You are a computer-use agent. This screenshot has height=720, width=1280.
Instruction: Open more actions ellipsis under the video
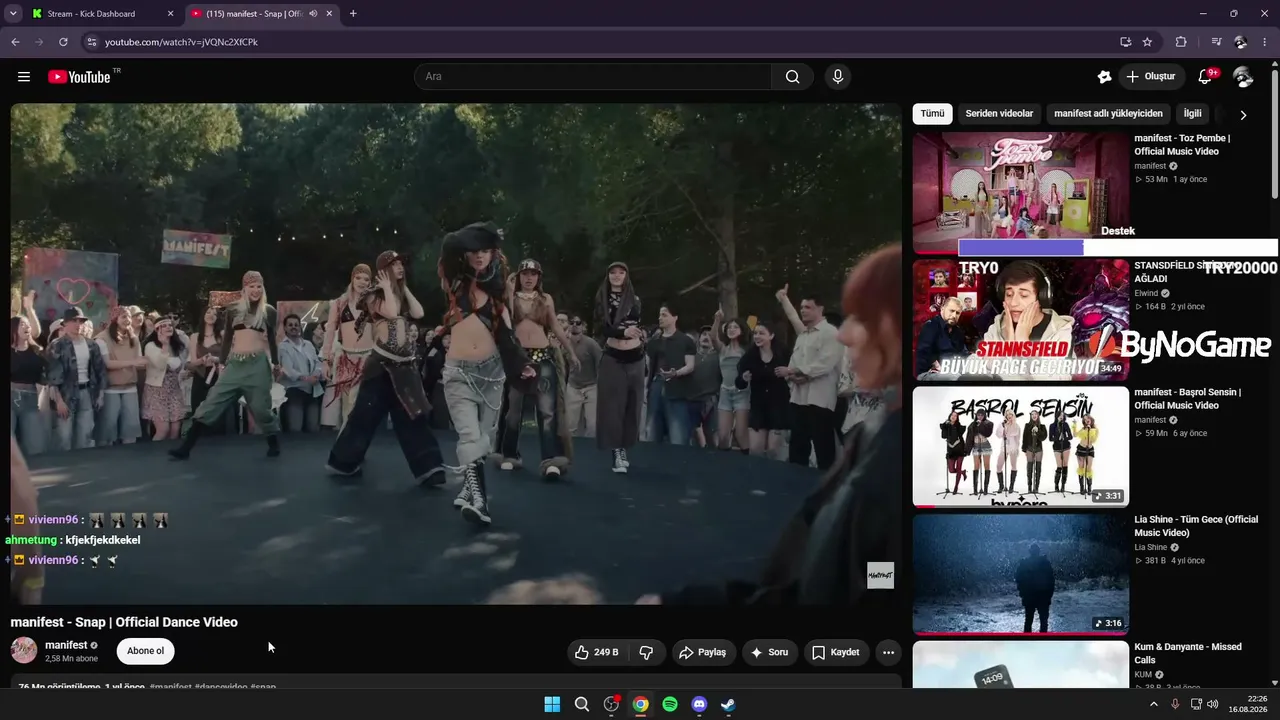coord(888,652)
